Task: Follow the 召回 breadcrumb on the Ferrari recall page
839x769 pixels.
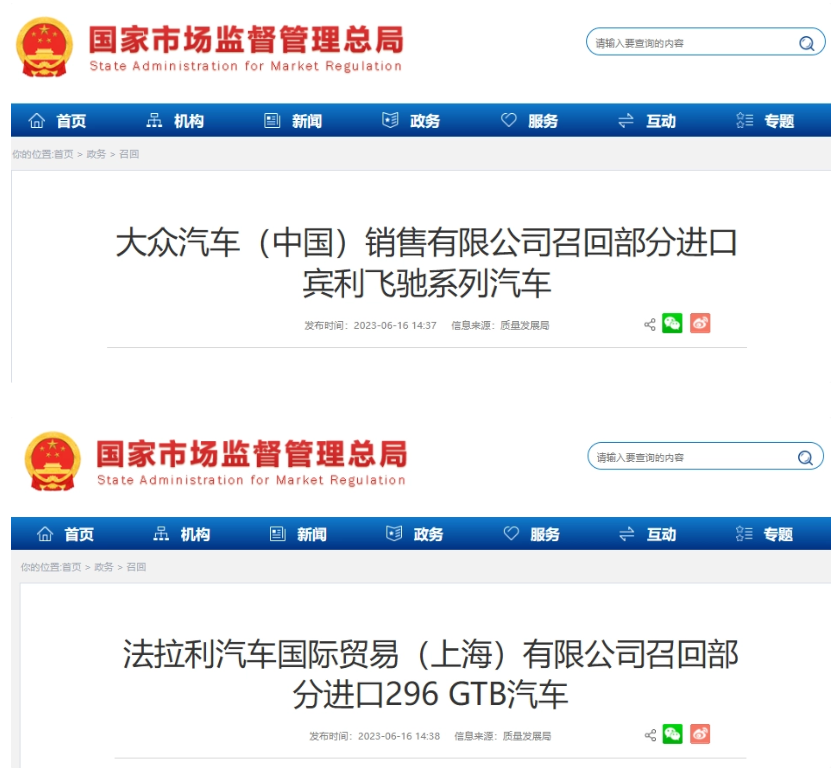Action: pyautogui.click(x=136, y=567)
